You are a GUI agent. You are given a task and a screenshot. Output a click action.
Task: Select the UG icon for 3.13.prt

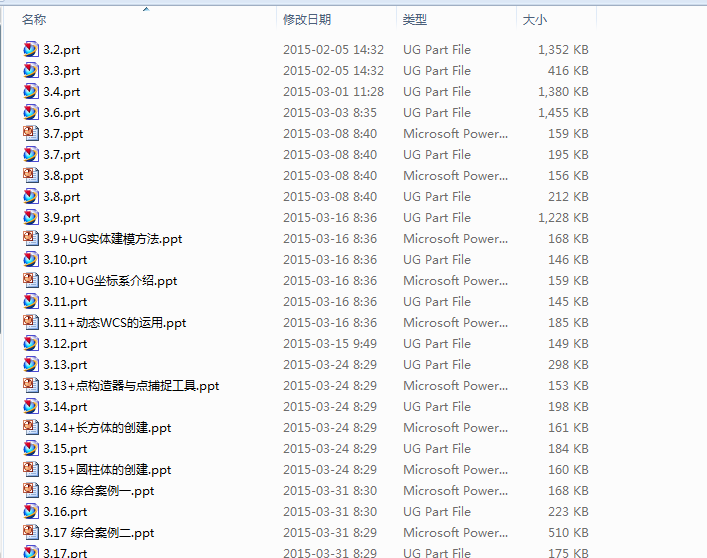pyautogui.click(x=31, y=364)
